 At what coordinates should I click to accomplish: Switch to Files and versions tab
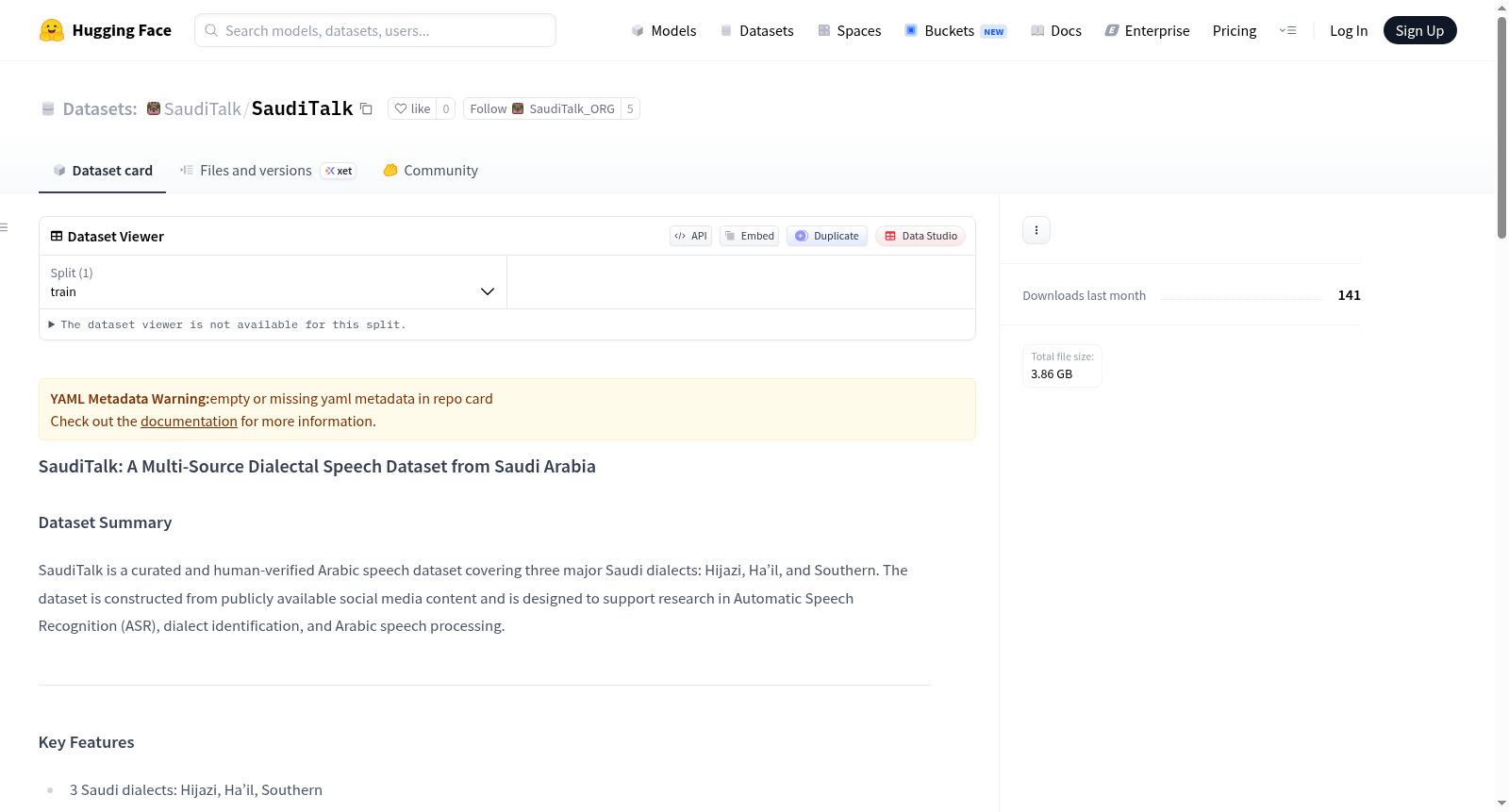[268, 171]
